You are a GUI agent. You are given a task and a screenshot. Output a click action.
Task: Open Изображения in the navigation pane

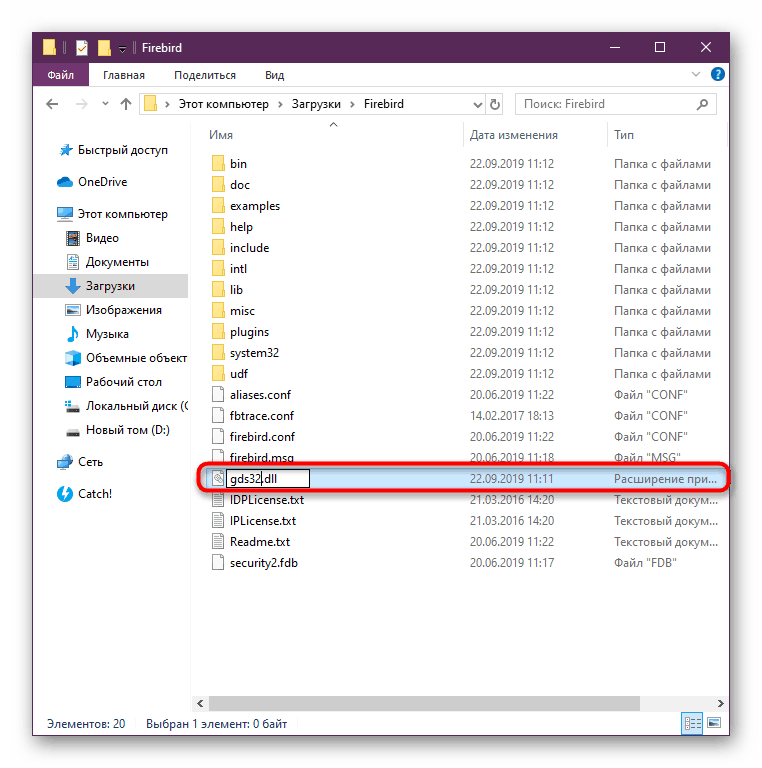pos(114,310)
